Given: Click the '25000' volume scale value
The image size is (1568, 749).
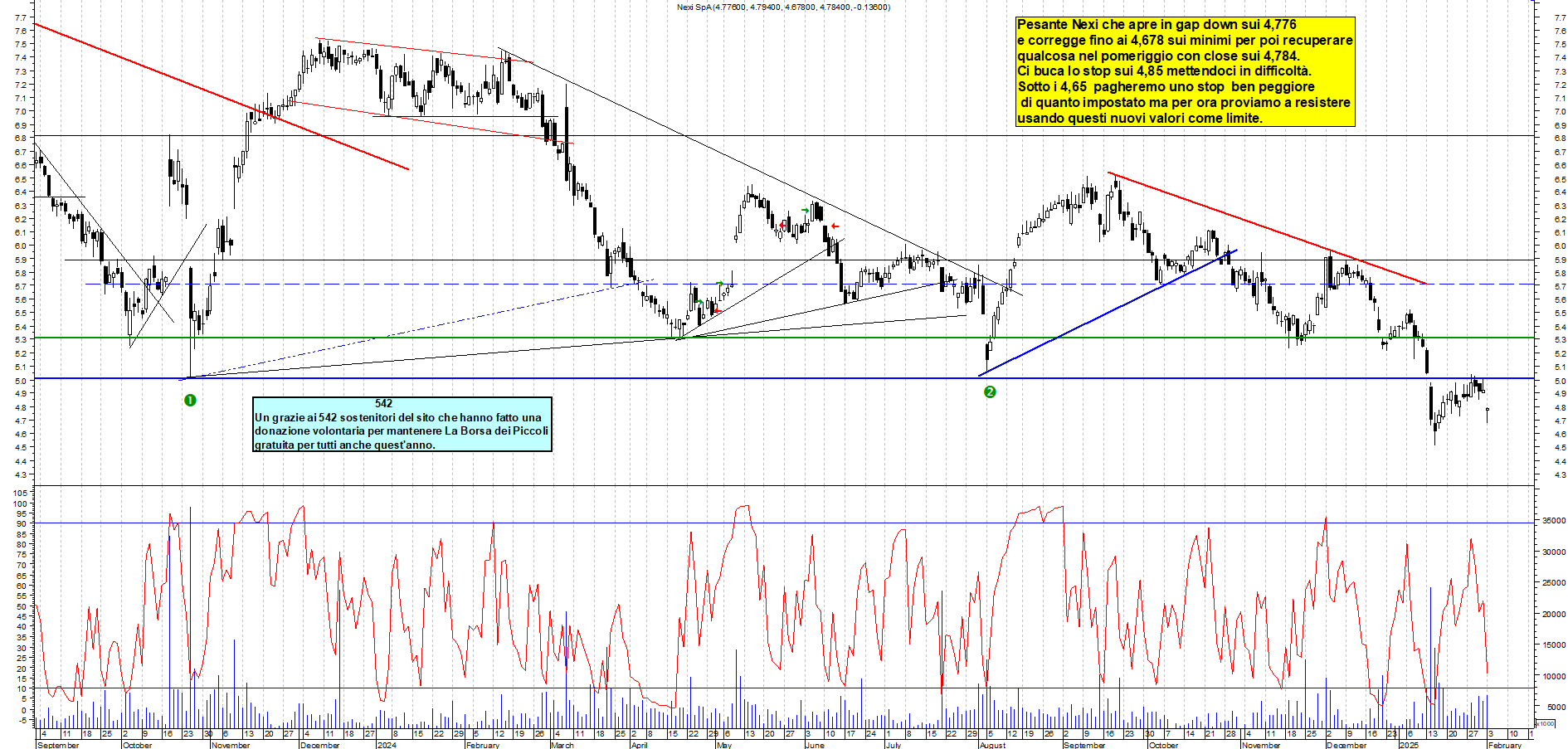Looking at the screenshot, I should coord(1553,583).
